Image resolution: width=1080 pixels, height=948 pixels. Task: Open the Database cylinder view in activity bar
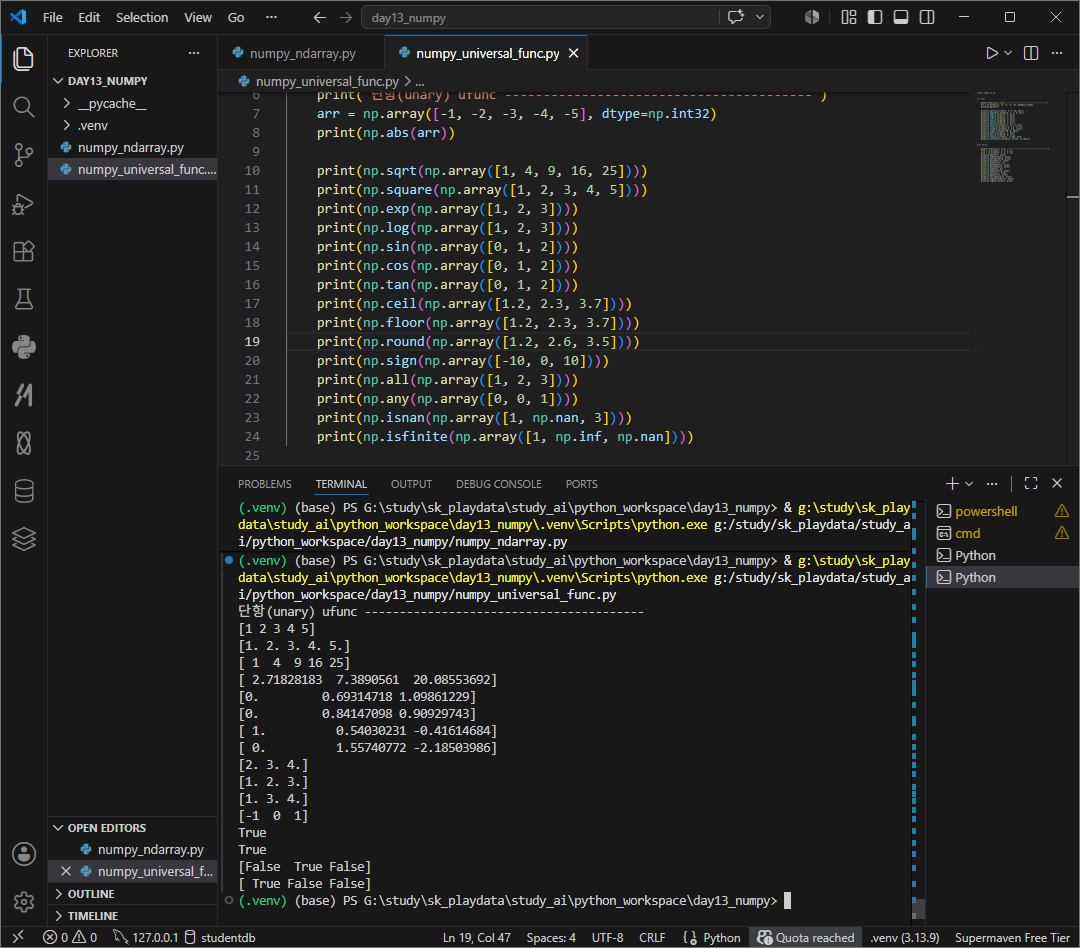[x=23, y=491]
